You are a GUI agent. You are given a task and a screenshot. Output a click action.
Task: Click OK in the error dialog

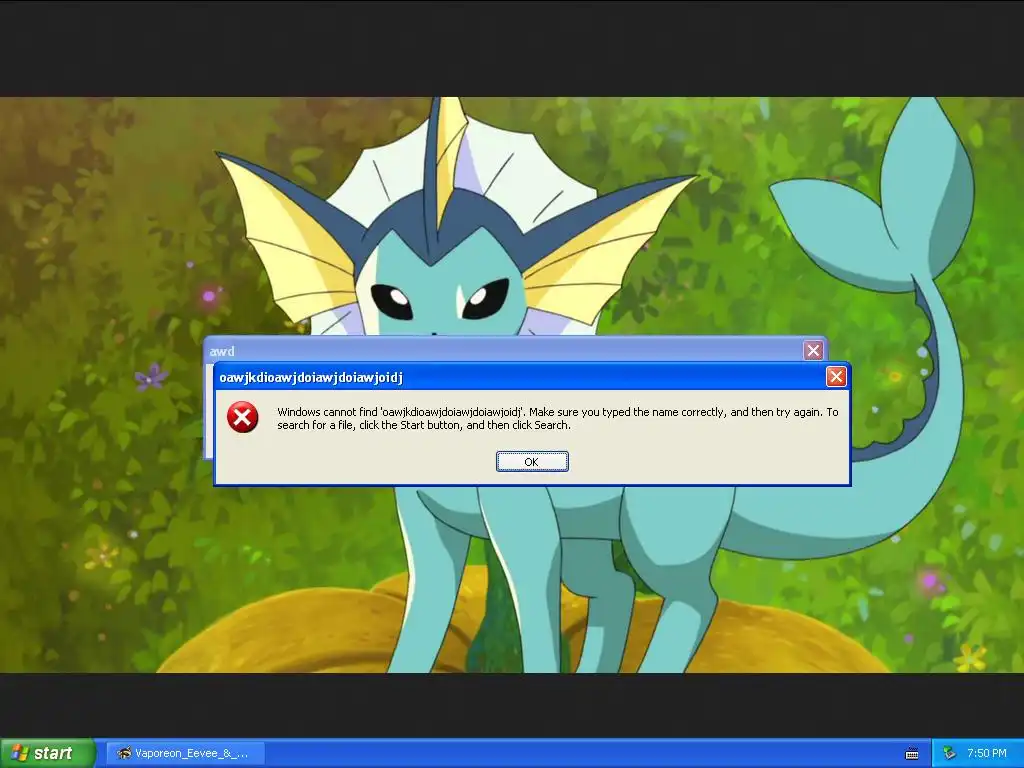point(532,462)
